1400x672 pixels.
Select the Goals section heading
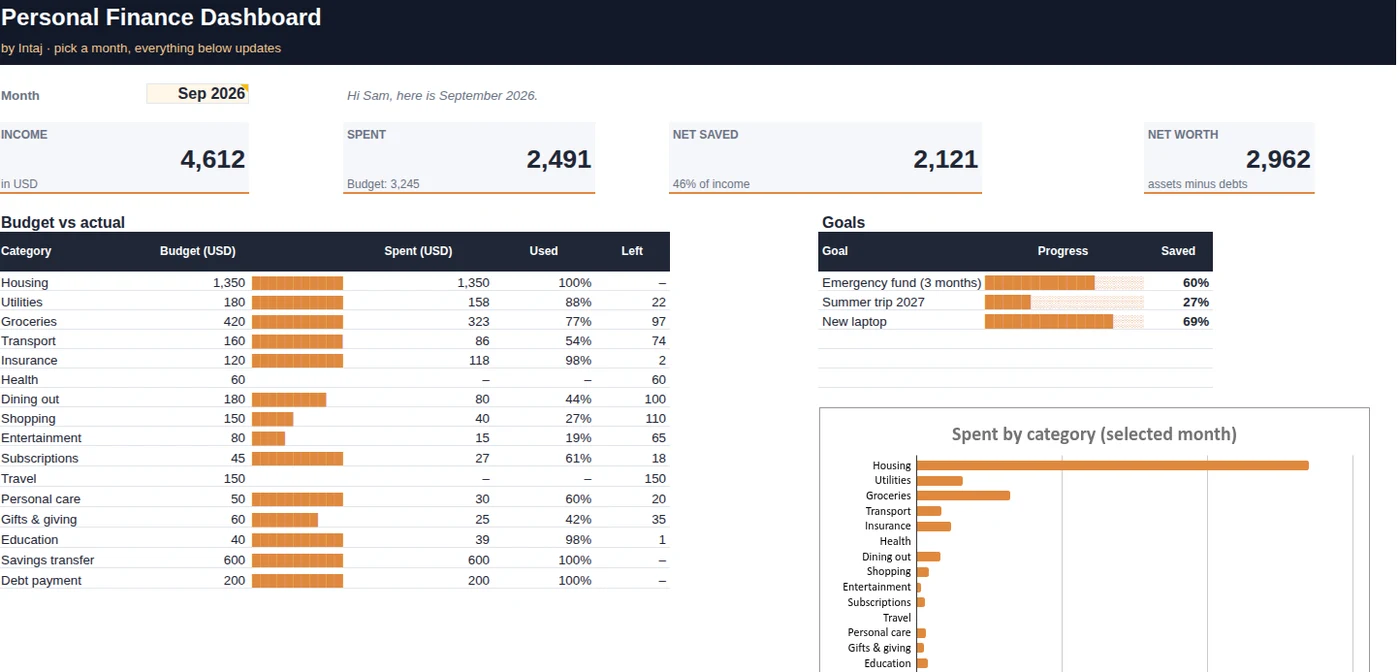tap(844, 223)
